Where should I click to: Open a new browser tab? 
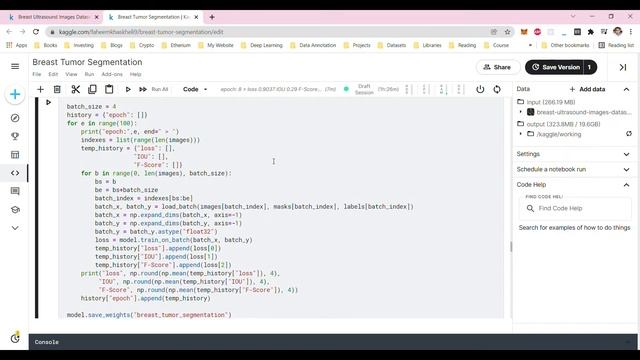tap(212, 17)
